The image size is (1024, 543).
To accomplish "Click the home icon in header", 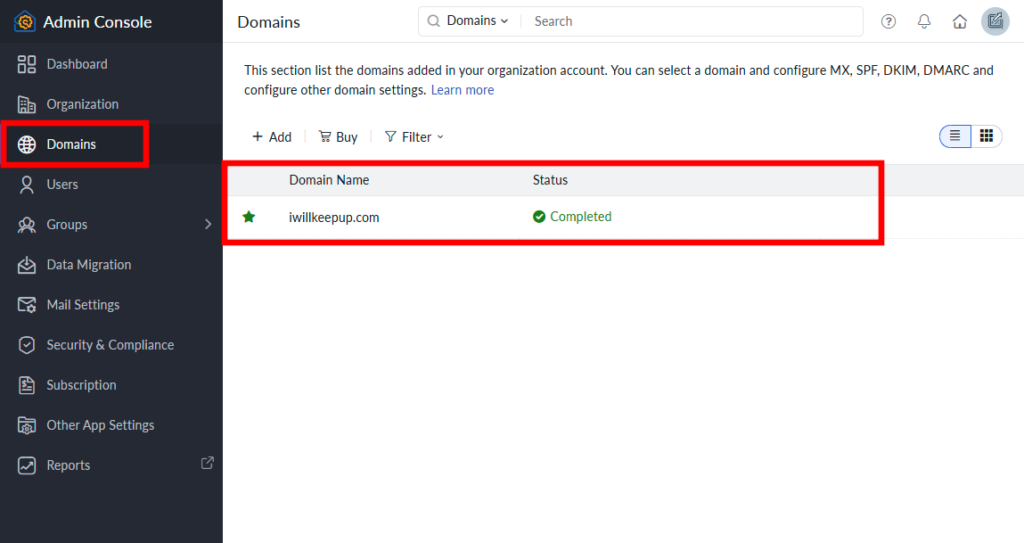I will point(959,21).
